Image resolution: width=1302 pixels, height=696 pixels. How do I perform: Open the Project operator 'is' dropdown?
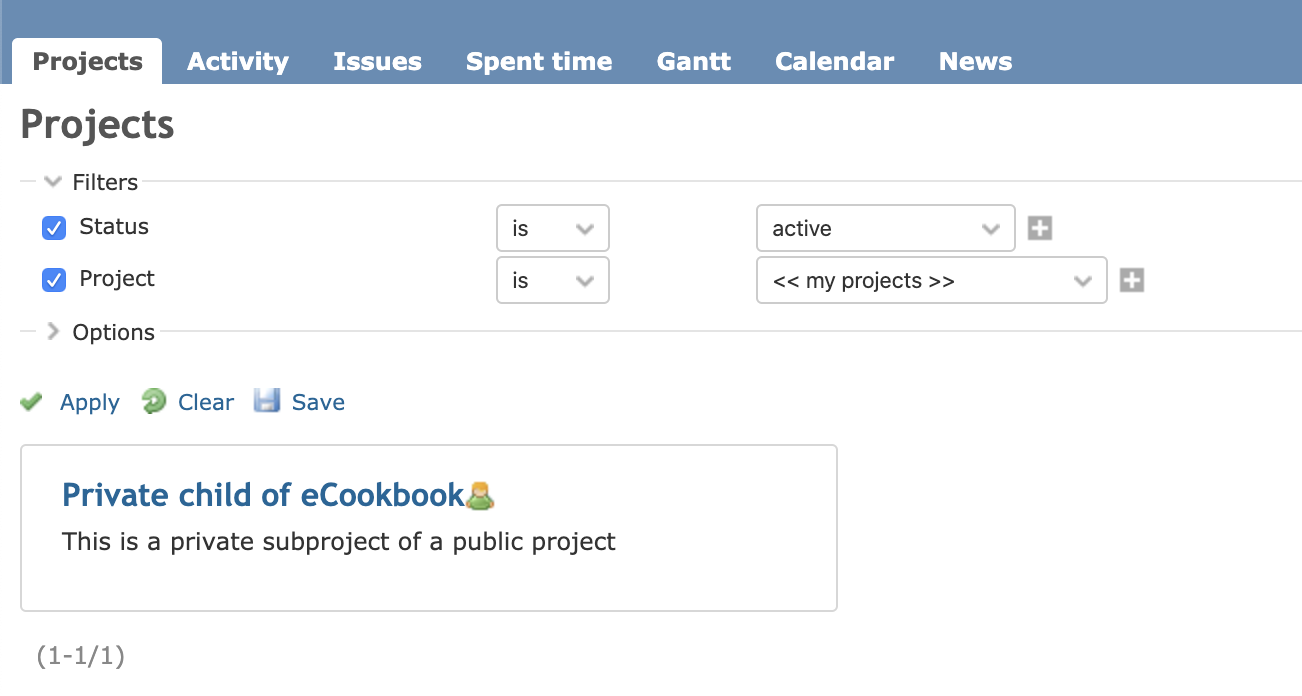click(553, 280)
